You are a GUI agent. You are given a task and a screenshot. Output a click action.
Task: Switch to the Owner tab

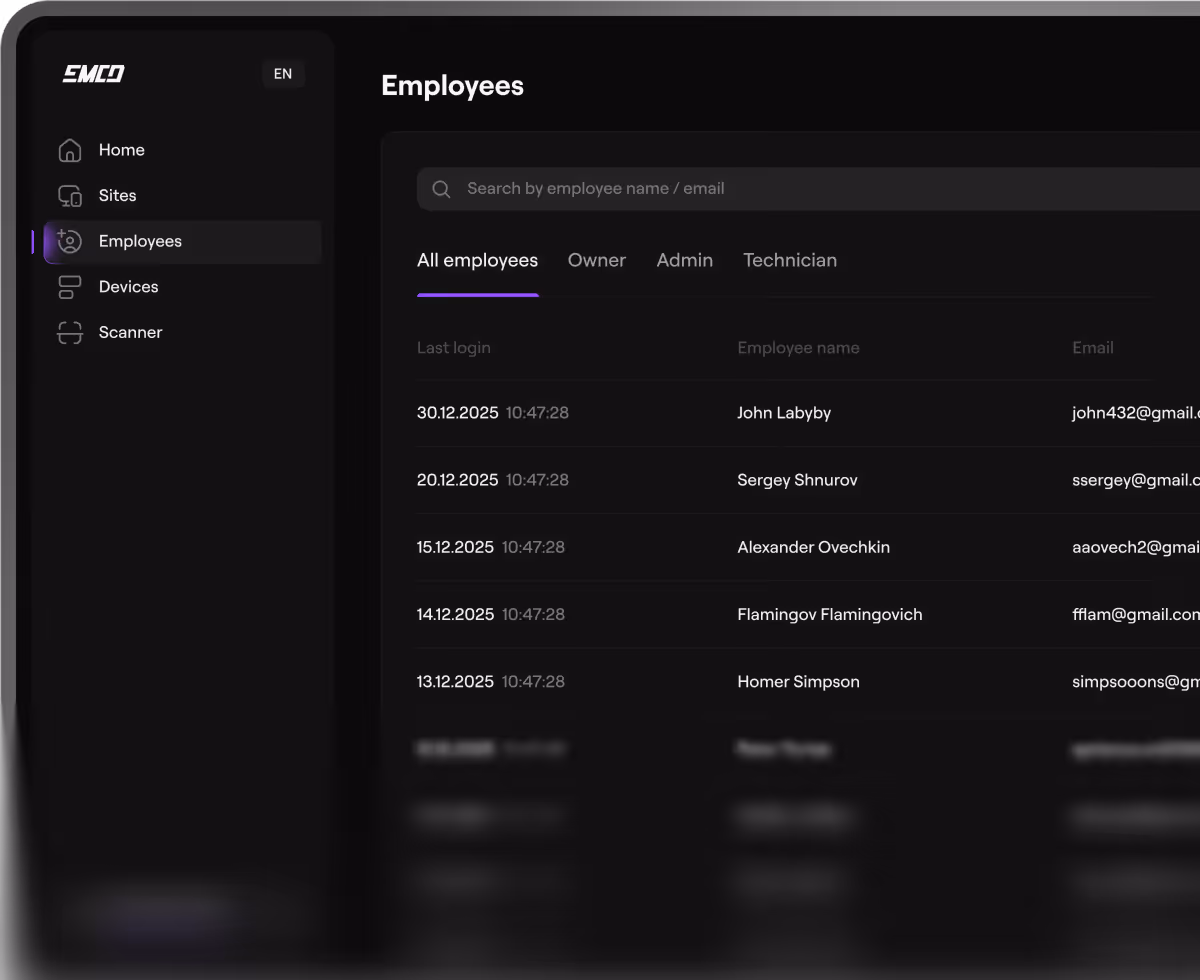click(x=597, y=260)
